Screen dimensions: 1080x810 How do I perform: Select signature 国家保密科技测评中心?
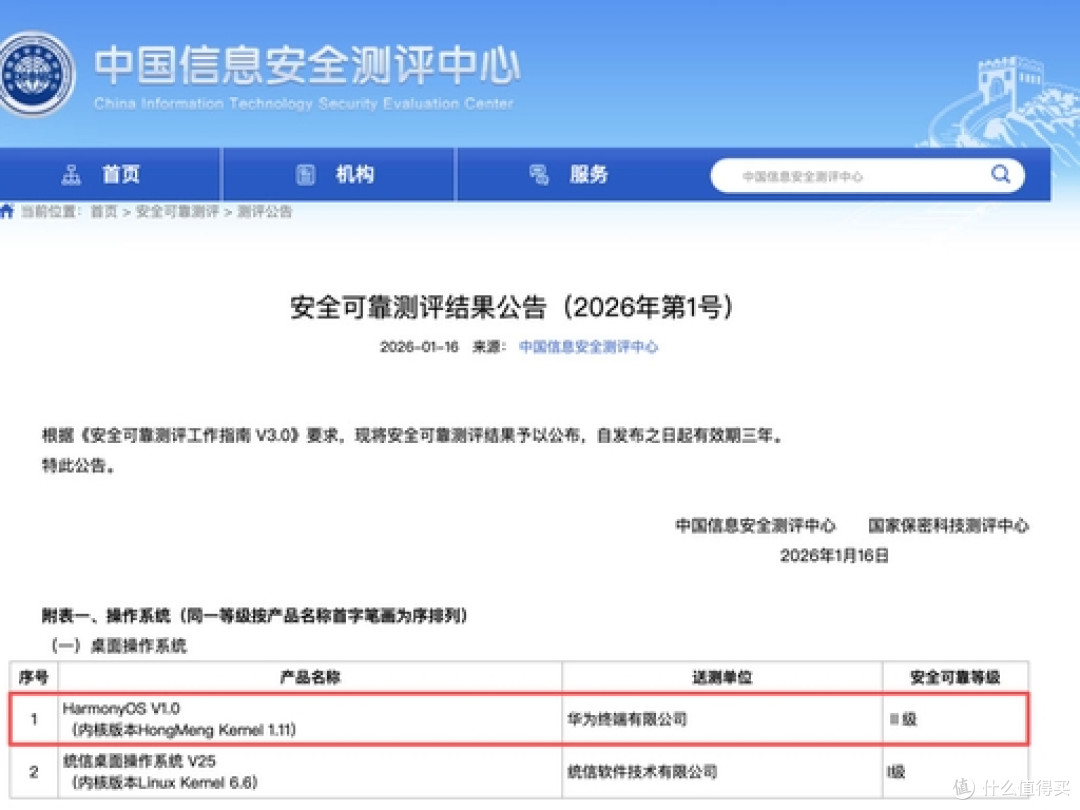948,526
